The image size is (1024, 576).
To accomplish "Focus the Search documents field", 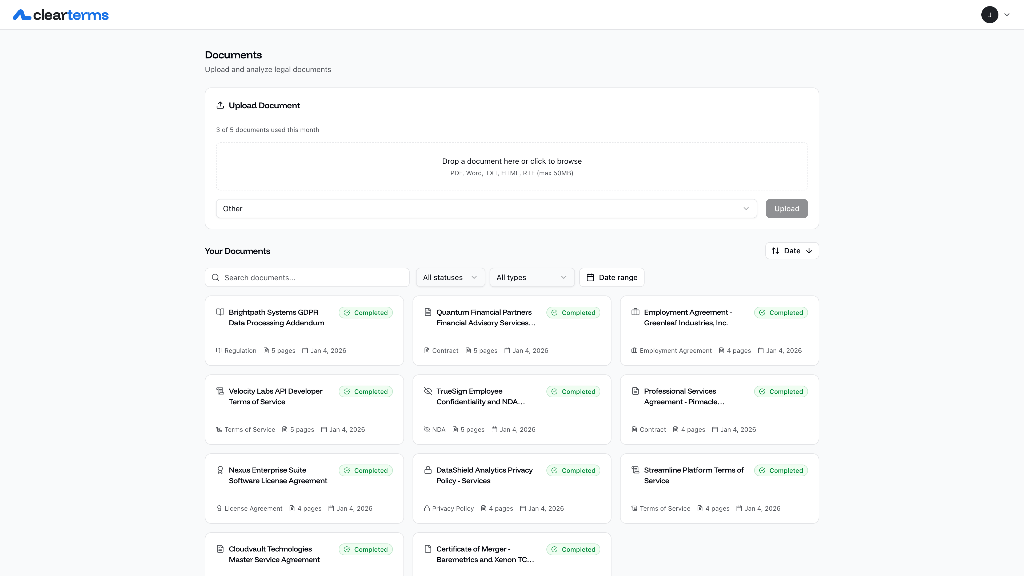I will tap(307, 278).
